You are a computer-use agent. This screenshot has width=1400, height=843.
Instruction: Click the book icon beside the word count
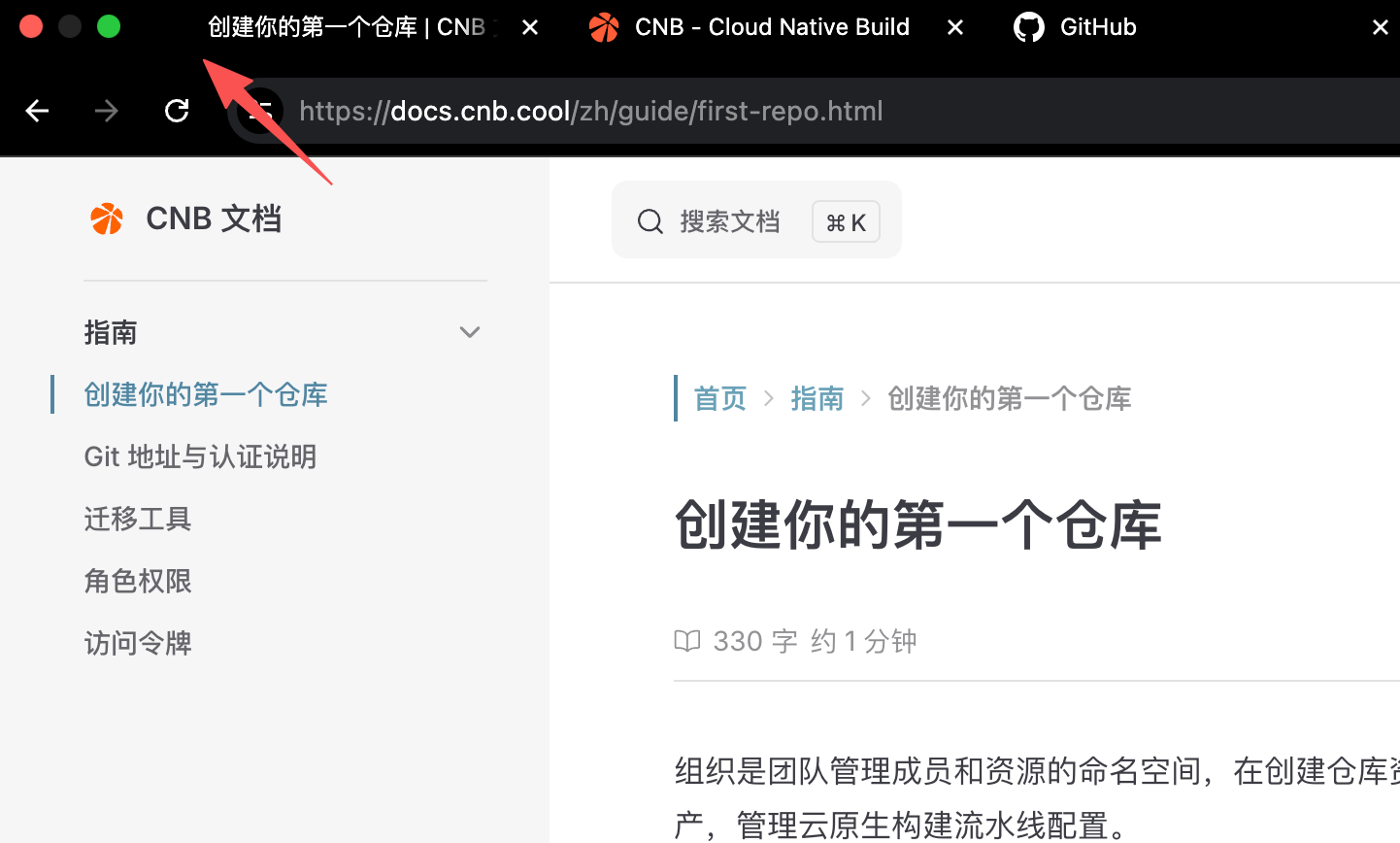point(687,641)
